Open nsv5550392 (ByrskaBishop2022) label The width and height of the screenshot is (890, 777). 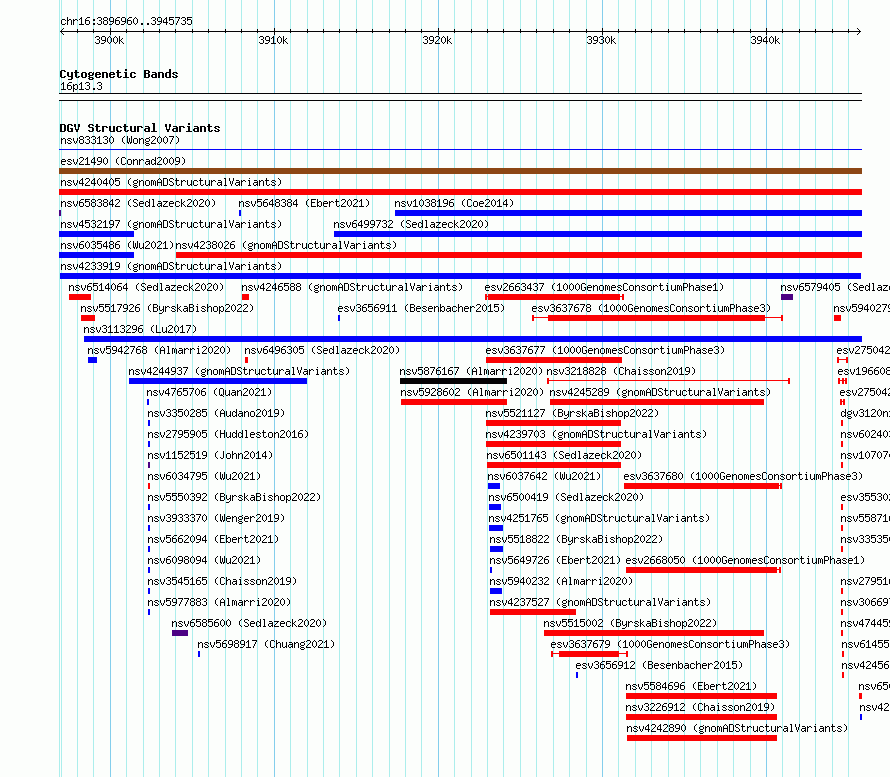(x=234, y=497)
